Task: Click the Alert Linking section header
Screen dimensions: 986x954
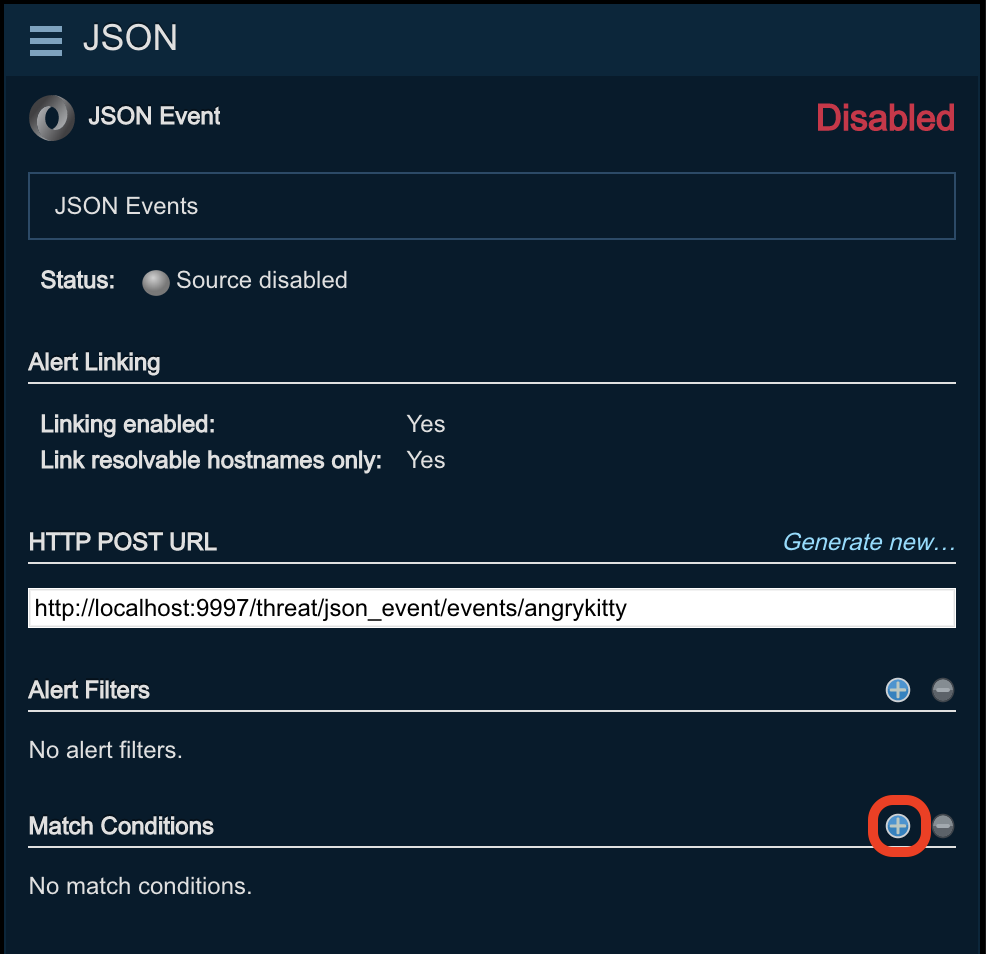Action: [94, 362]
